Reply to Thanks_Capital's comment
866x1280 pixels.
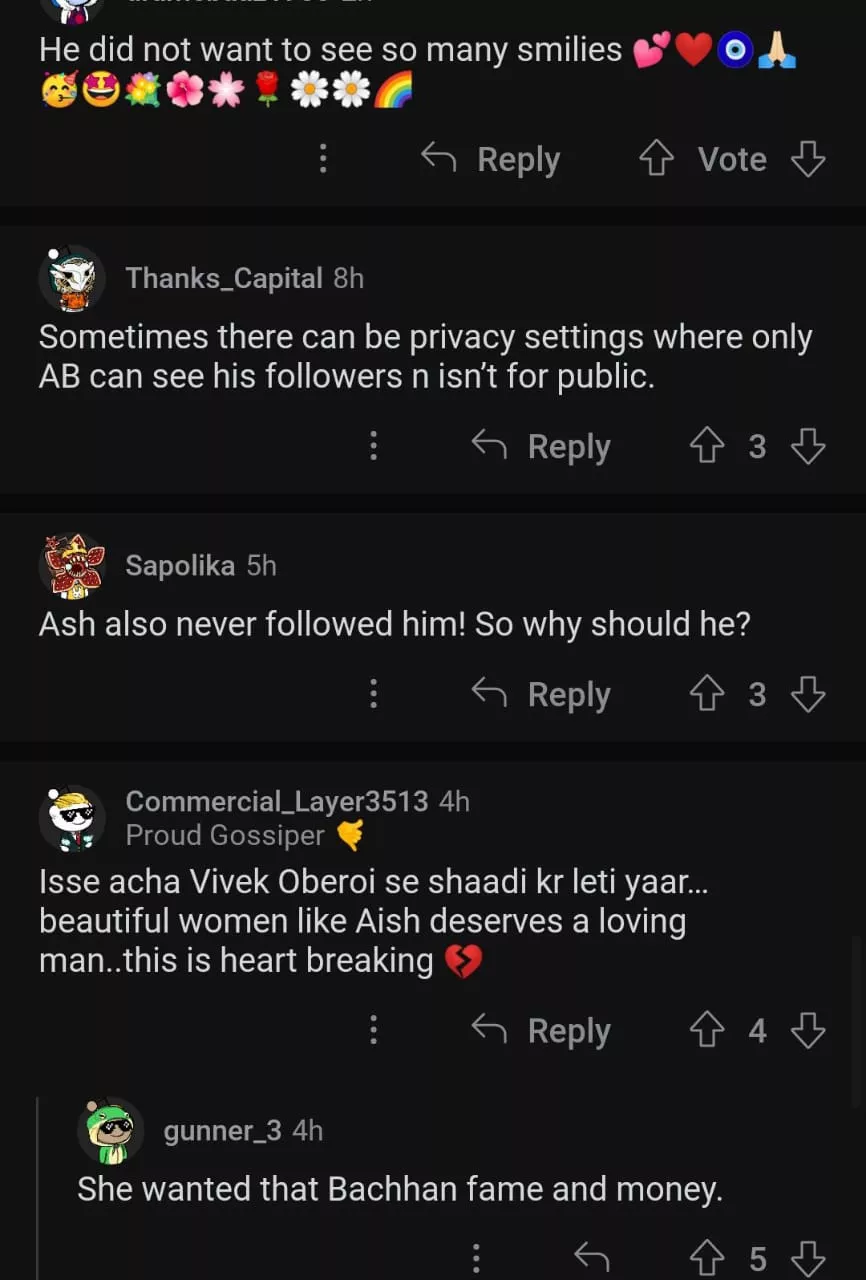(541, 446)
